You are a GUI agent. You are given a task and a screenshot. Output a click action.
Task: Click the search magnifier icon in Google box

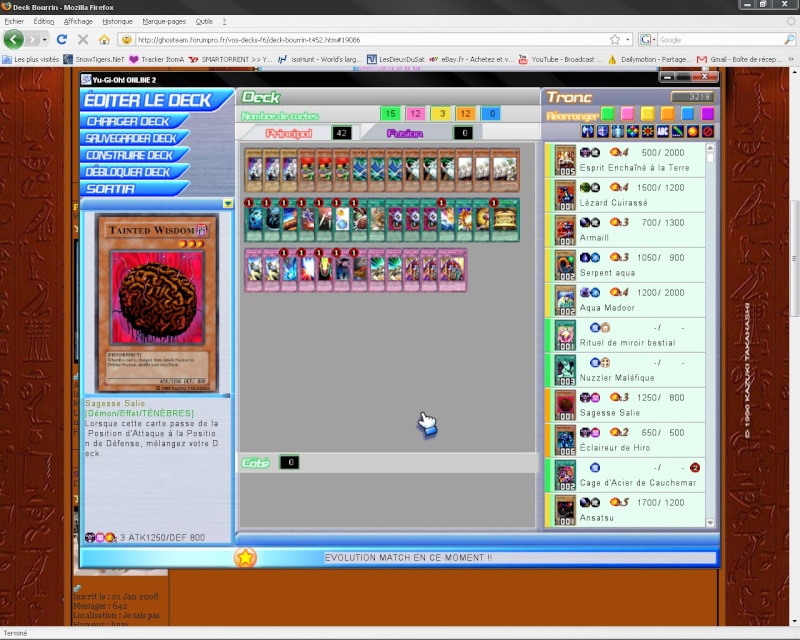[x=789, y=39]
